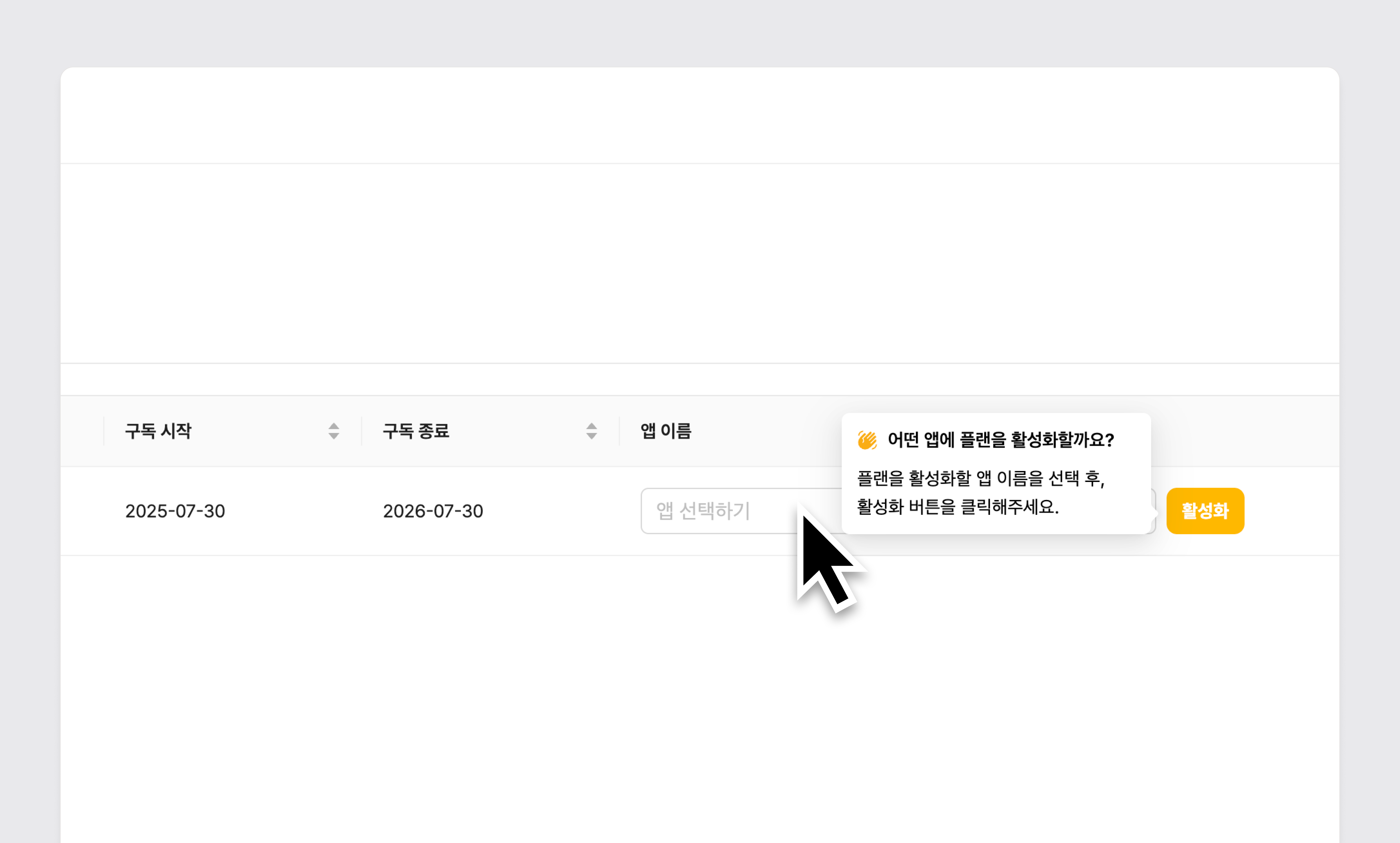The width and height of the screenshot is (1400, 843).
Task: Click divider left of 구독 시작 header
Action: coord(104,431)
